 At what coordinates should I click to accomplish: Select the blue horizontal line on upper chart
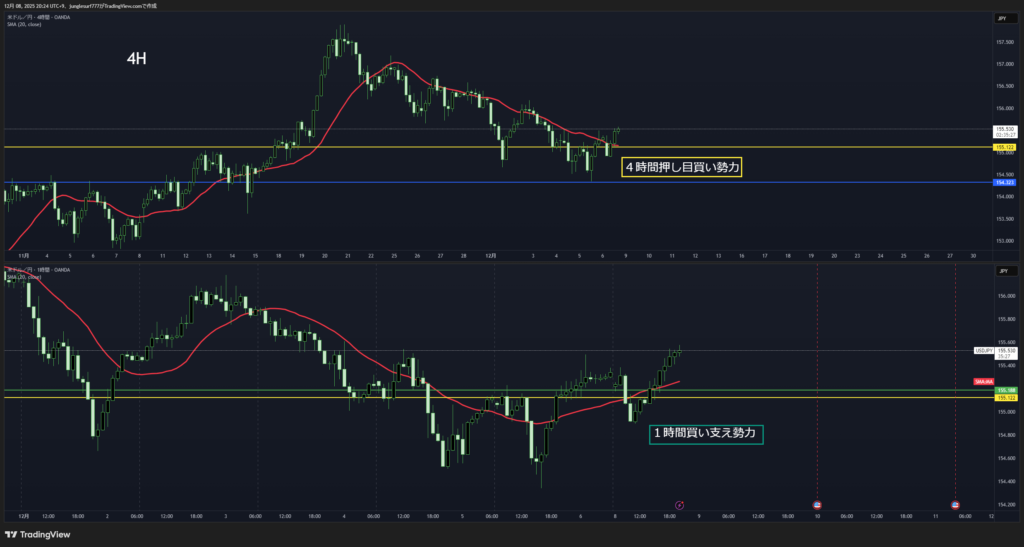click(400, 183)
